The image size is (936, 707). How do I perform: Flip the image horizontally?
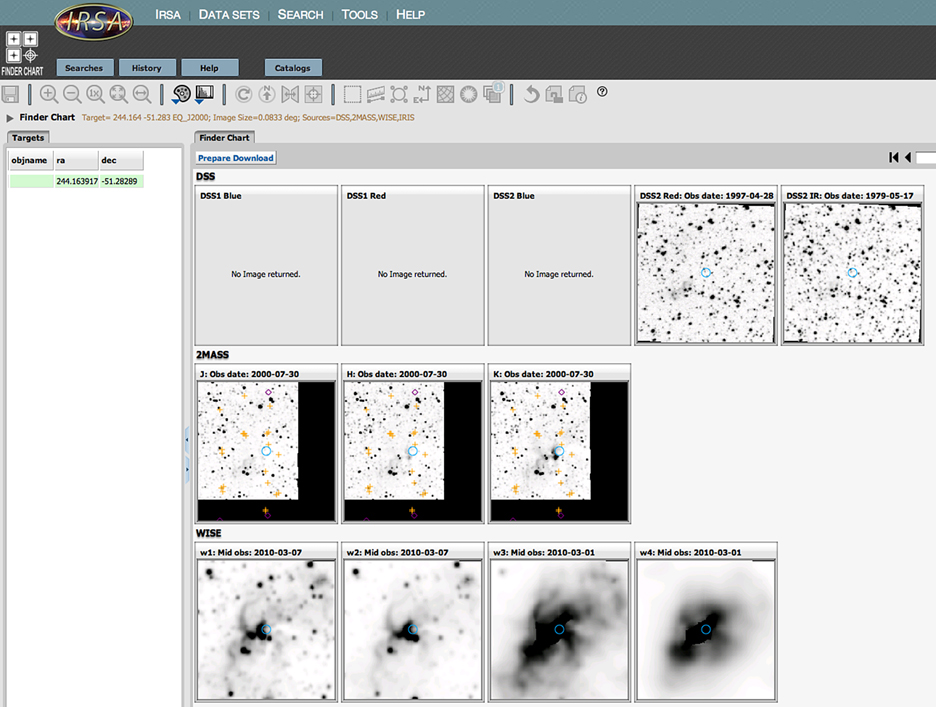point(290,95)
